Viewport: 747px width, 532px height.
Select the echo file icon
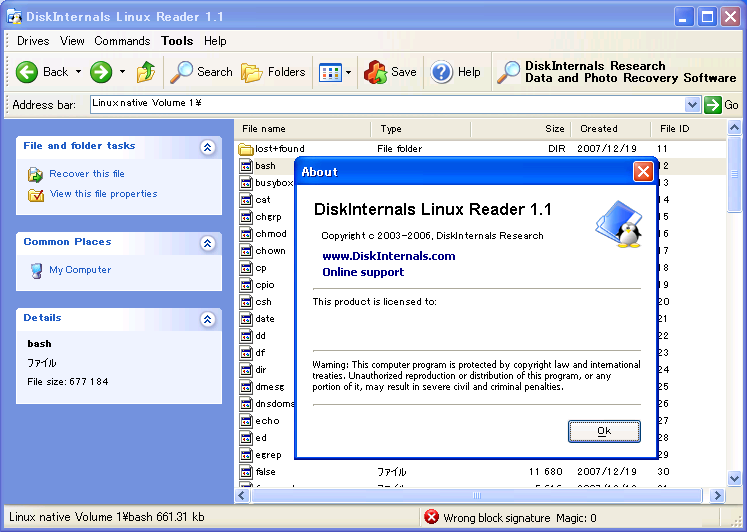(246, 421)
